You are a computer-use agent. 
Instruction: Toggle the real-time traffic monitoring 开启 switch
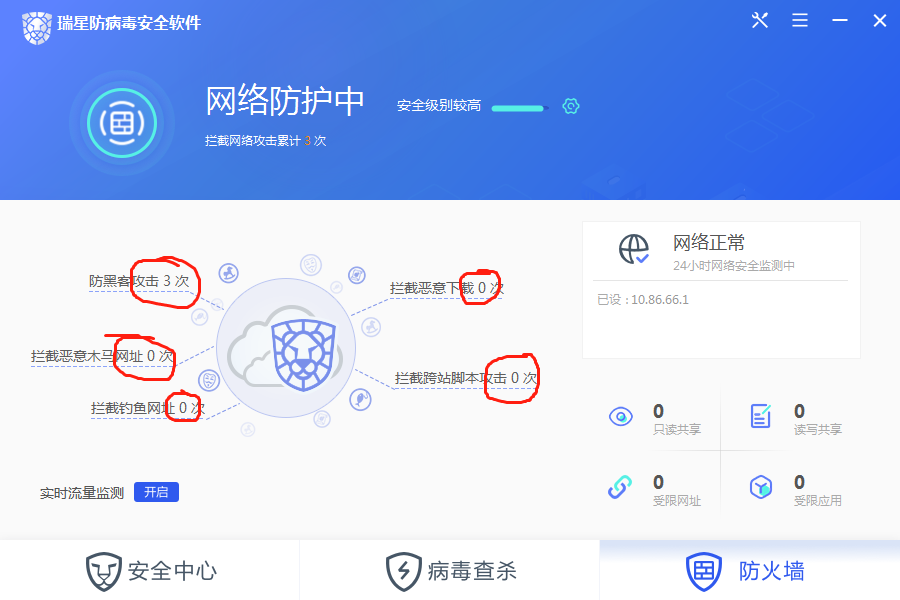coord(156,492)
